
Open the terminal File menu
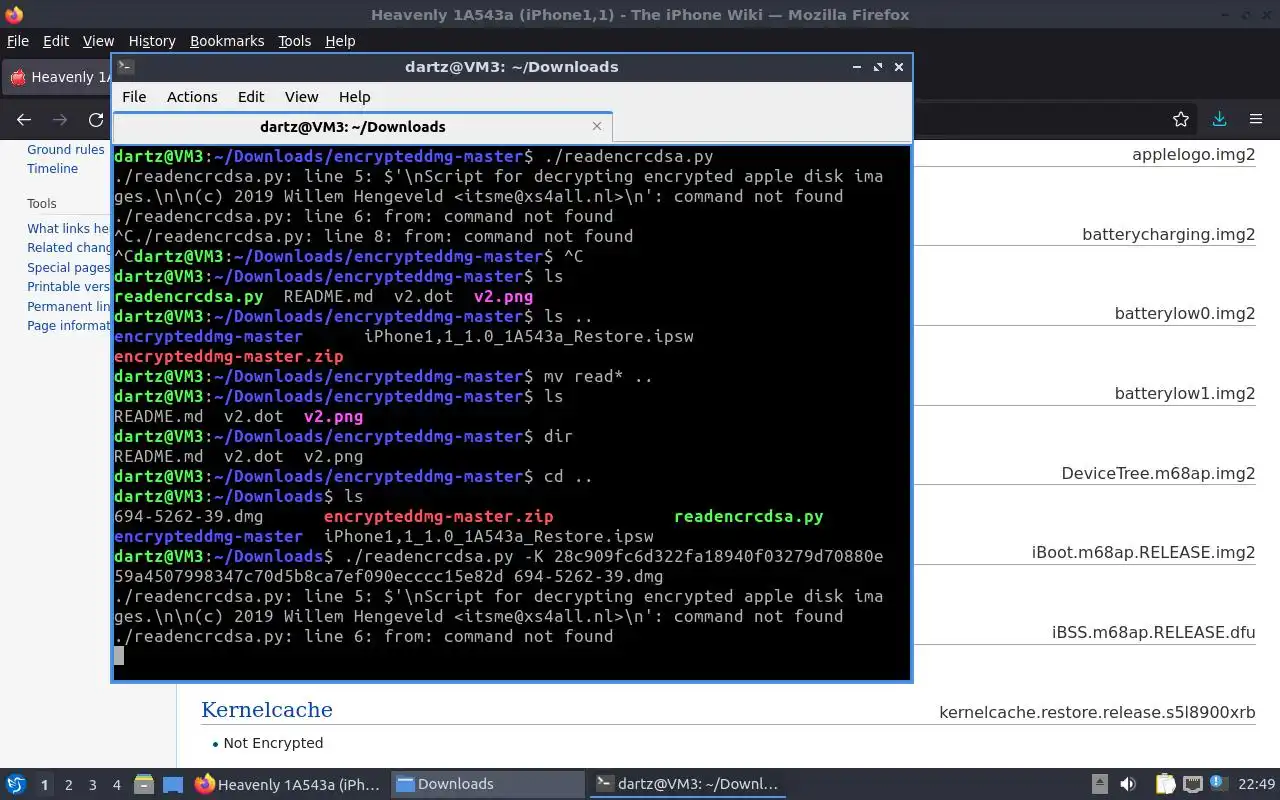(134, 97)
